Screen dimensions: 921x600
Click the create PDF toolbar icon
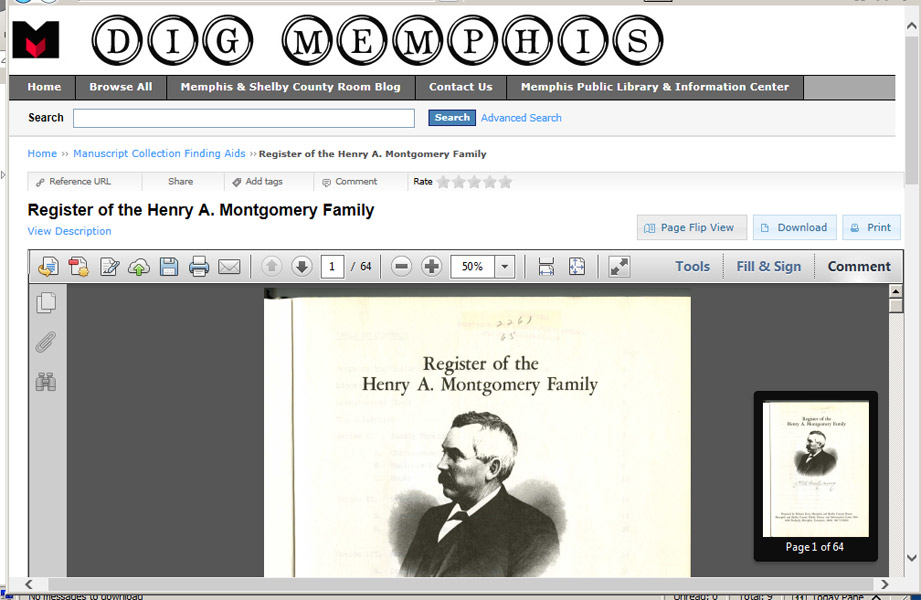(x=79, y=267)
